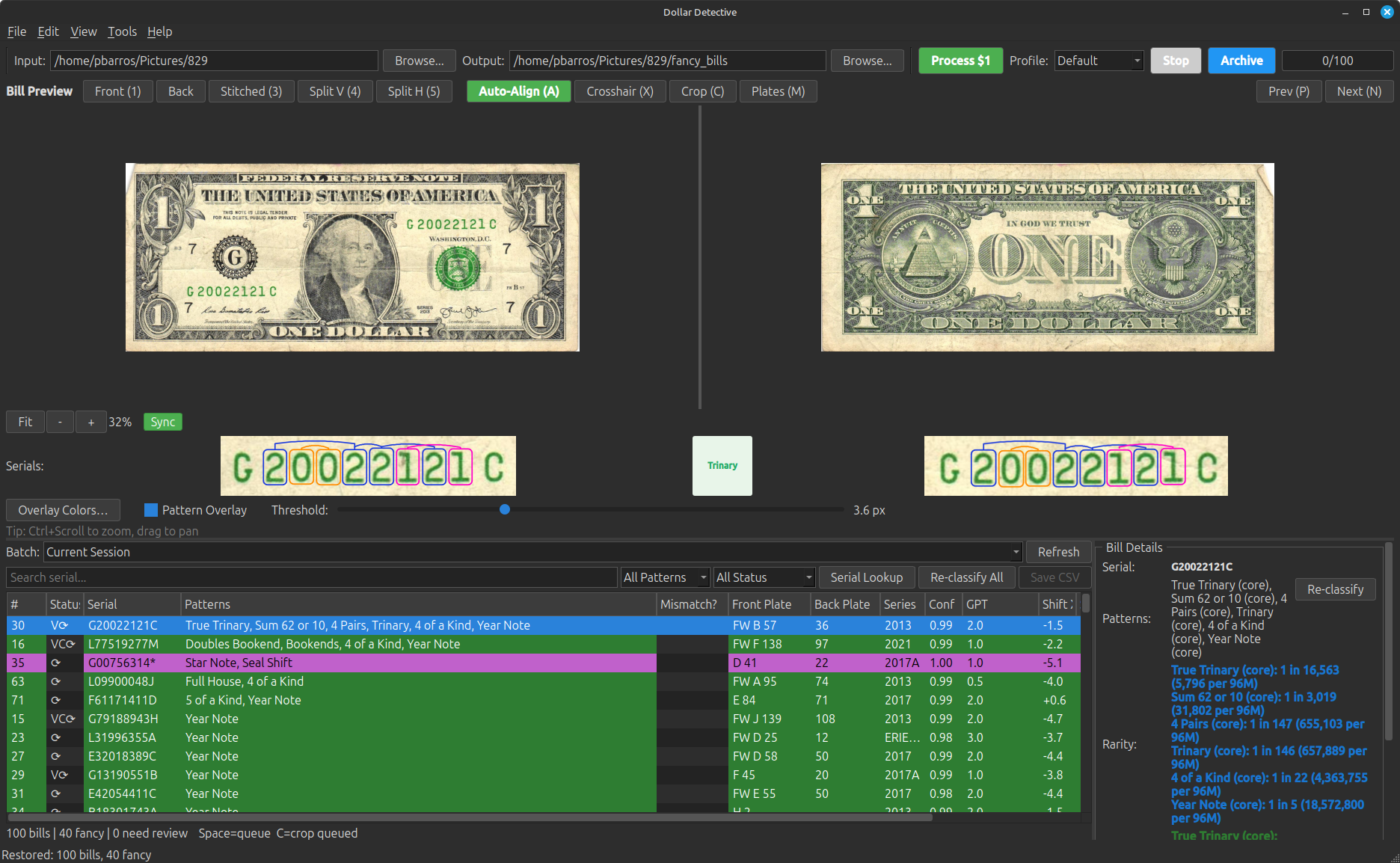Image resolution: width=1400 pixels, height=863 pixels.
Task: Open the Edit menu
Action: click(x=48, y=31)
